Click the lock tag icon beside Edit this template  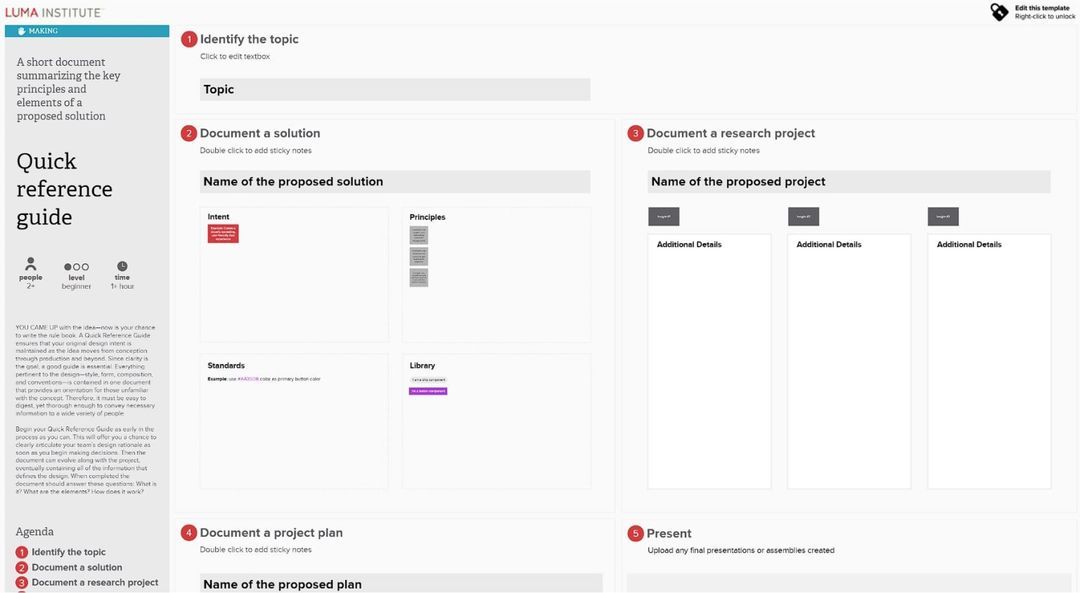pyautogui.click(x=999, y=12)
